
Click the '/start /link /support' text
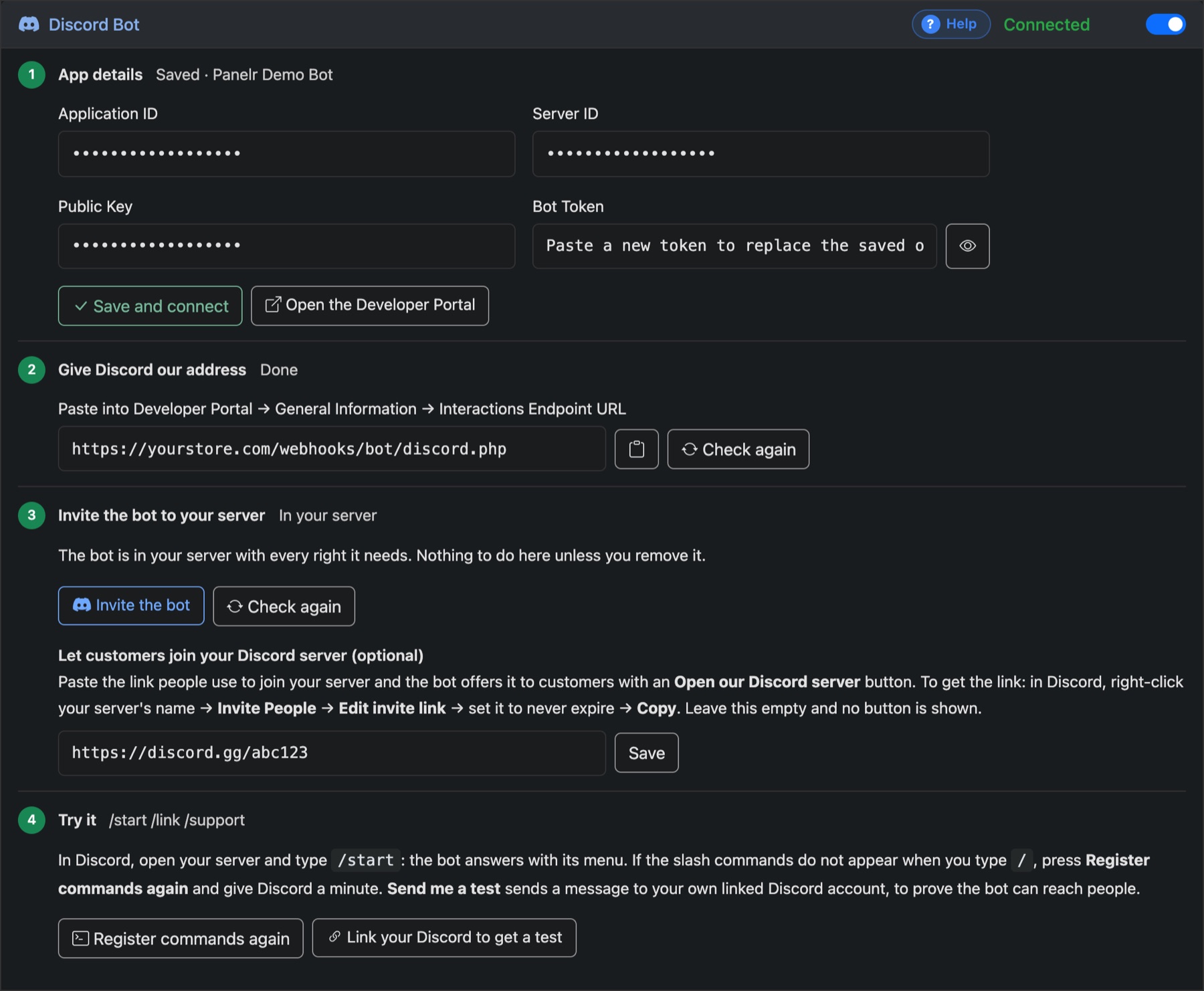[177, 820]
